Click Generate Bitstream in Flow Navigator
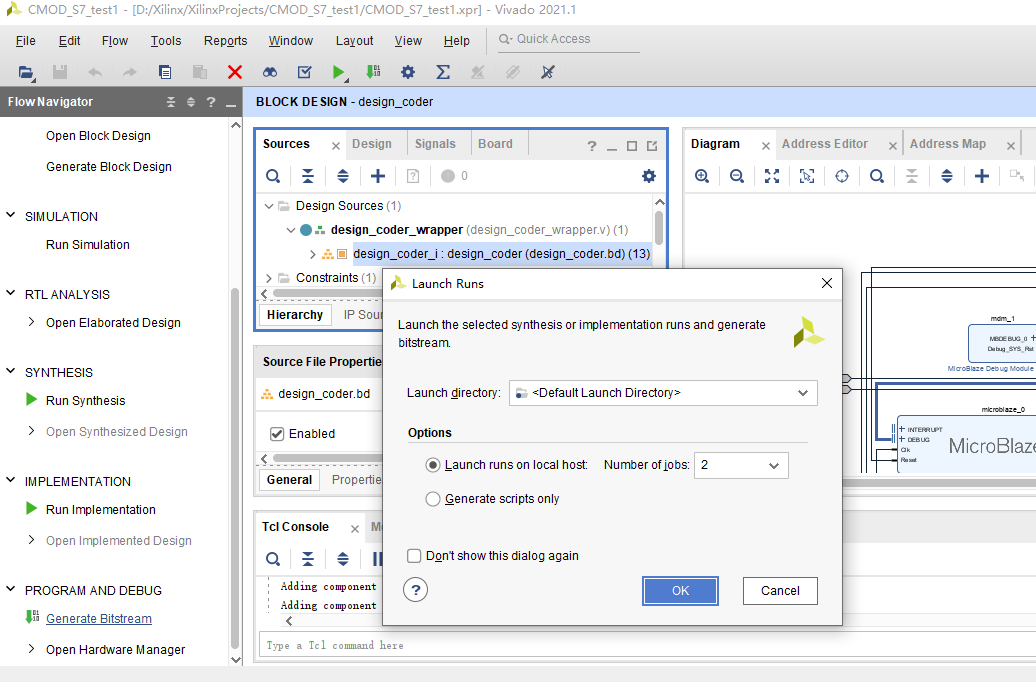The image size is (1036, 682). coord(99,619)
